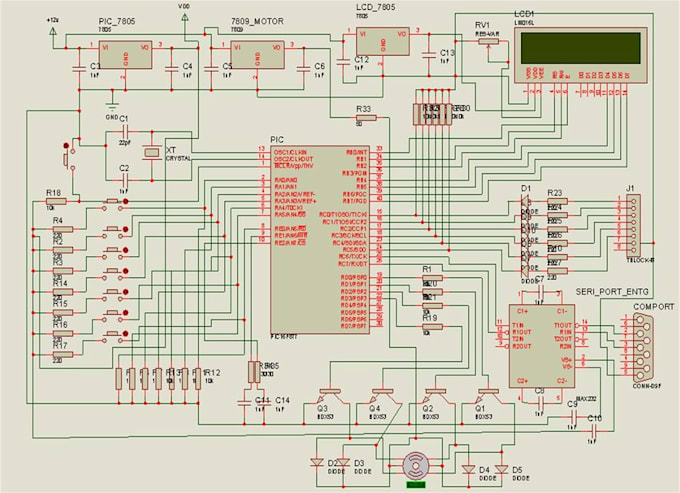Select capacitor C6 symbol
The image size is (680, 493).
(304, 69)
